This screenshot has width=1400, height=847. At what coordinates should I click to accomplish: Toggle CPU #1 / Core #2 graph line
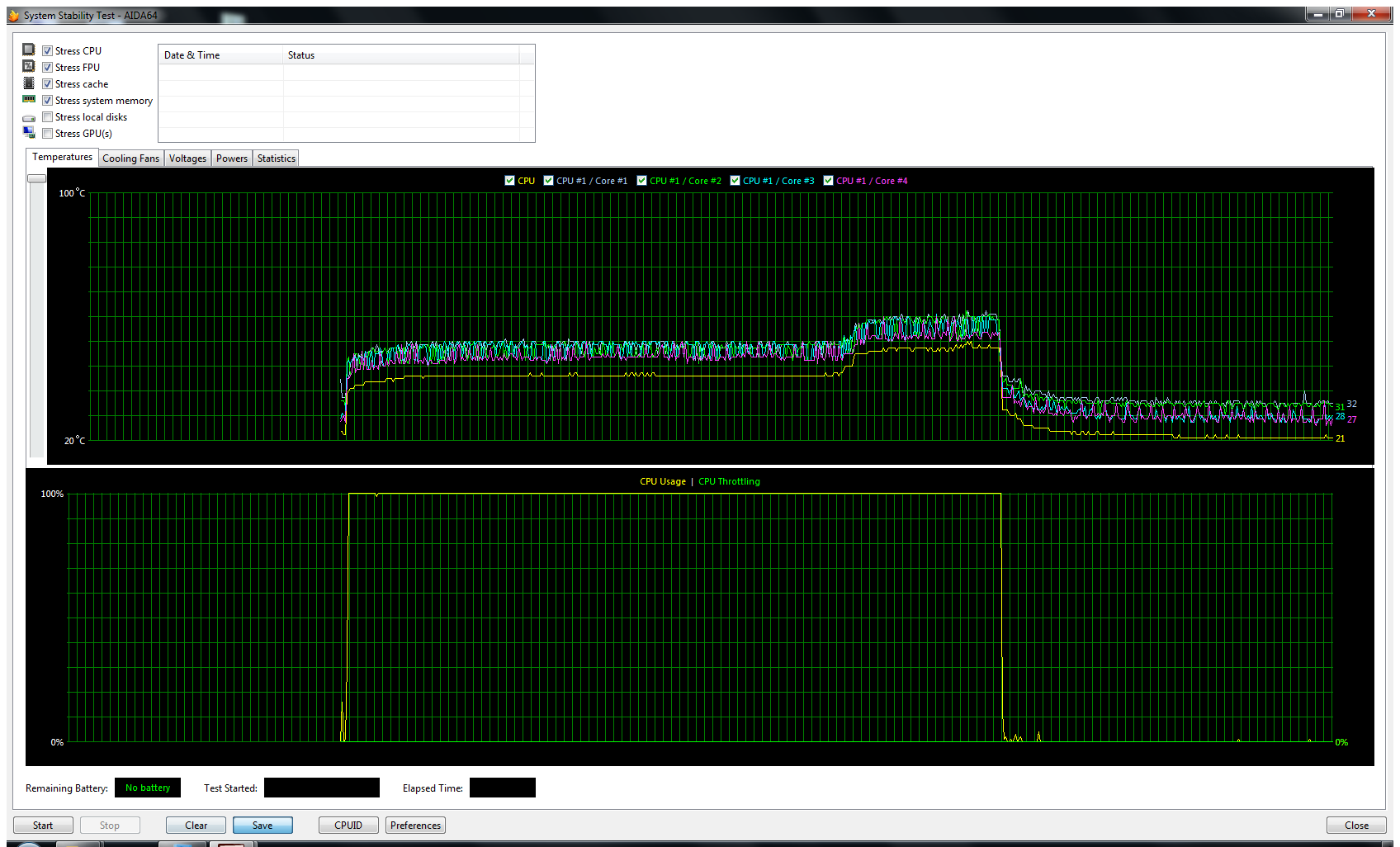pyautogui.click(x=641, y=181)
